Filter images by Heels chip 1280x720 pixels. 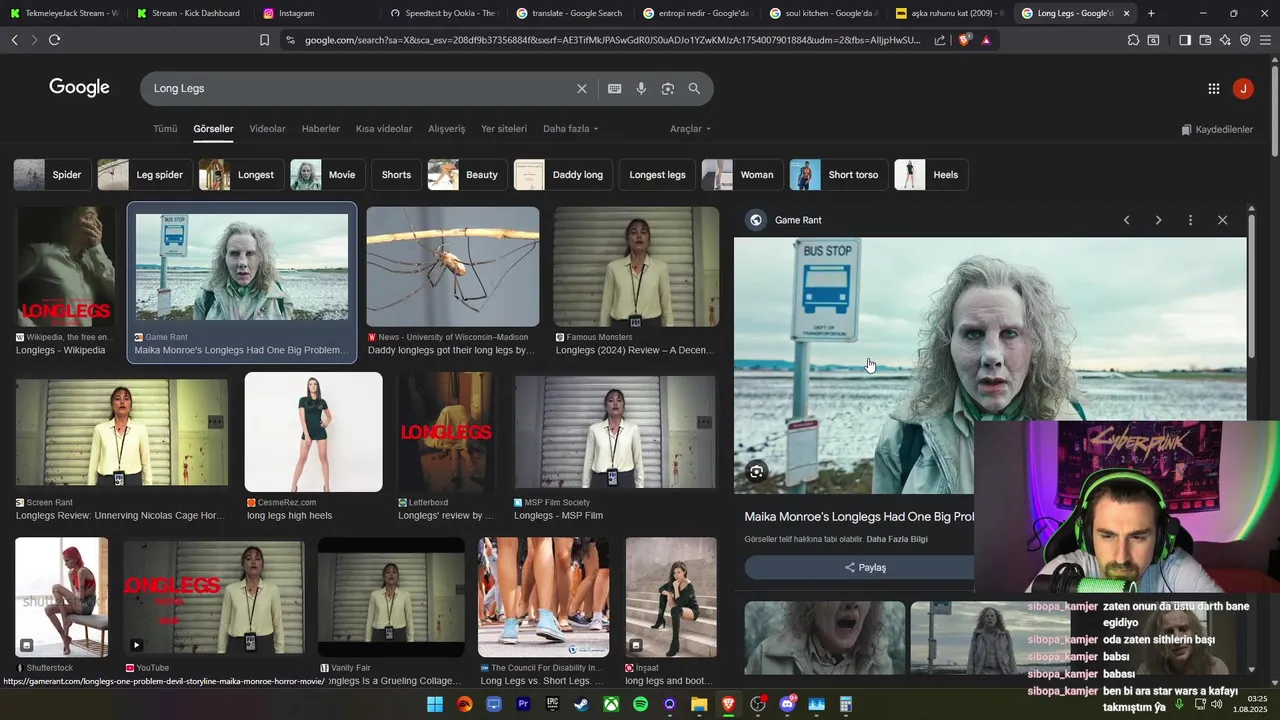tap(931, 175)
